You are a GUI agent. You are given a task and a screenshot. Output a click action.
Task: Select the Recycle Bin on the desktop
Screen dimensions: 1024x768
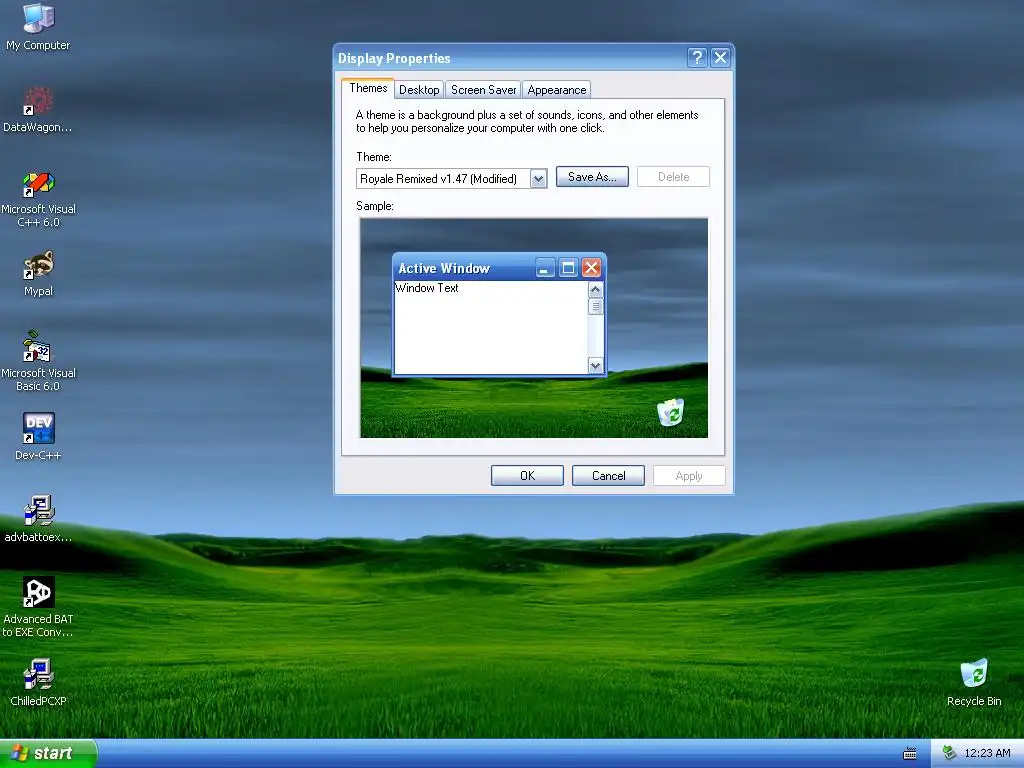[x=974, y=683]
